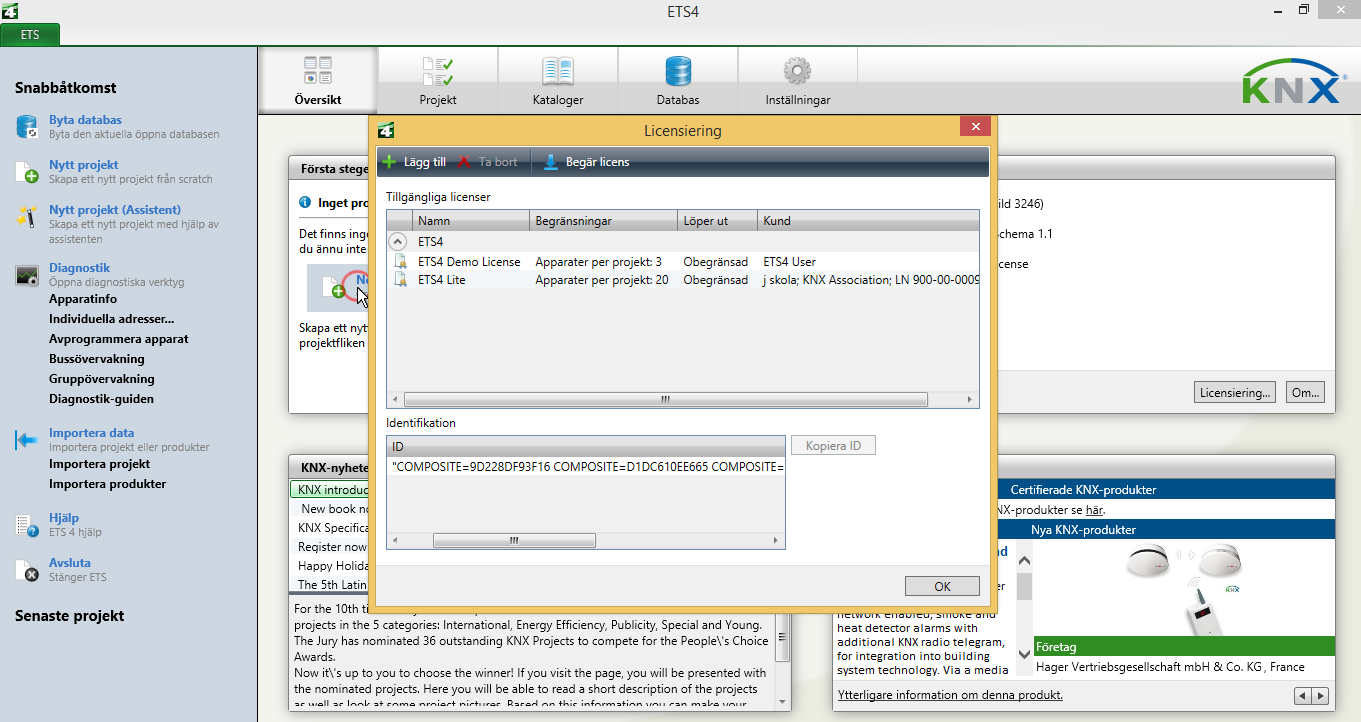Sort licenses by Namn column
Screen dimensions: 1361x722
[471, 221]
